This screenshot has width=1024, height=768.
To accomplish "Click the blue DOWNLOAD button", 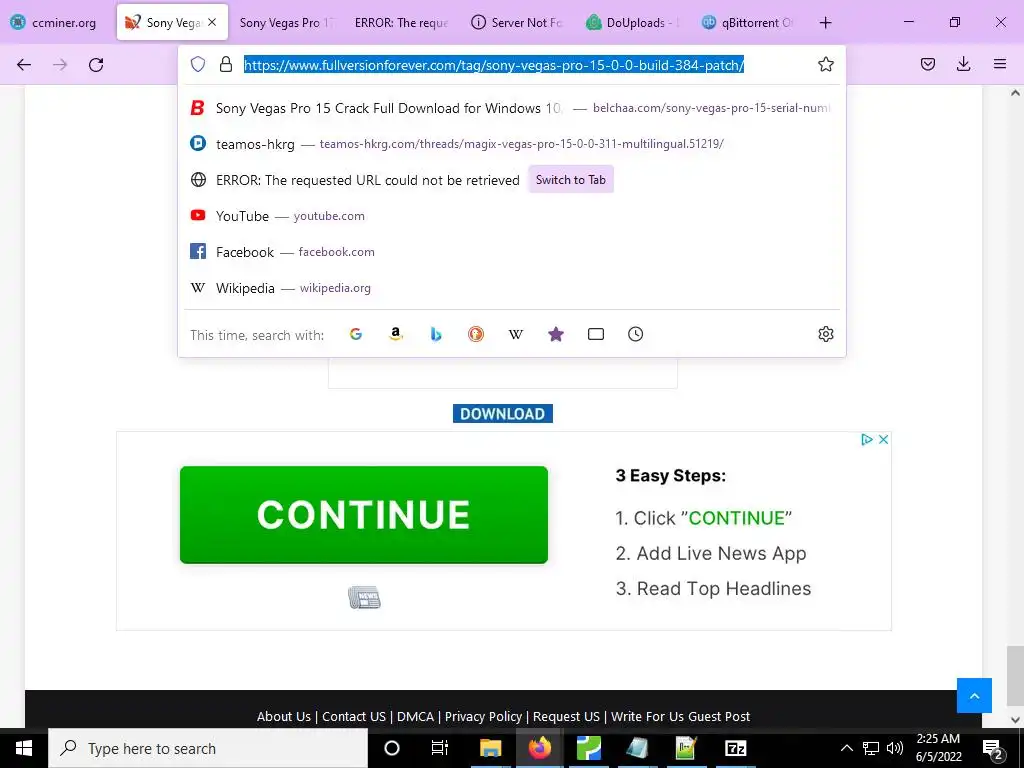I will (502, 413).
